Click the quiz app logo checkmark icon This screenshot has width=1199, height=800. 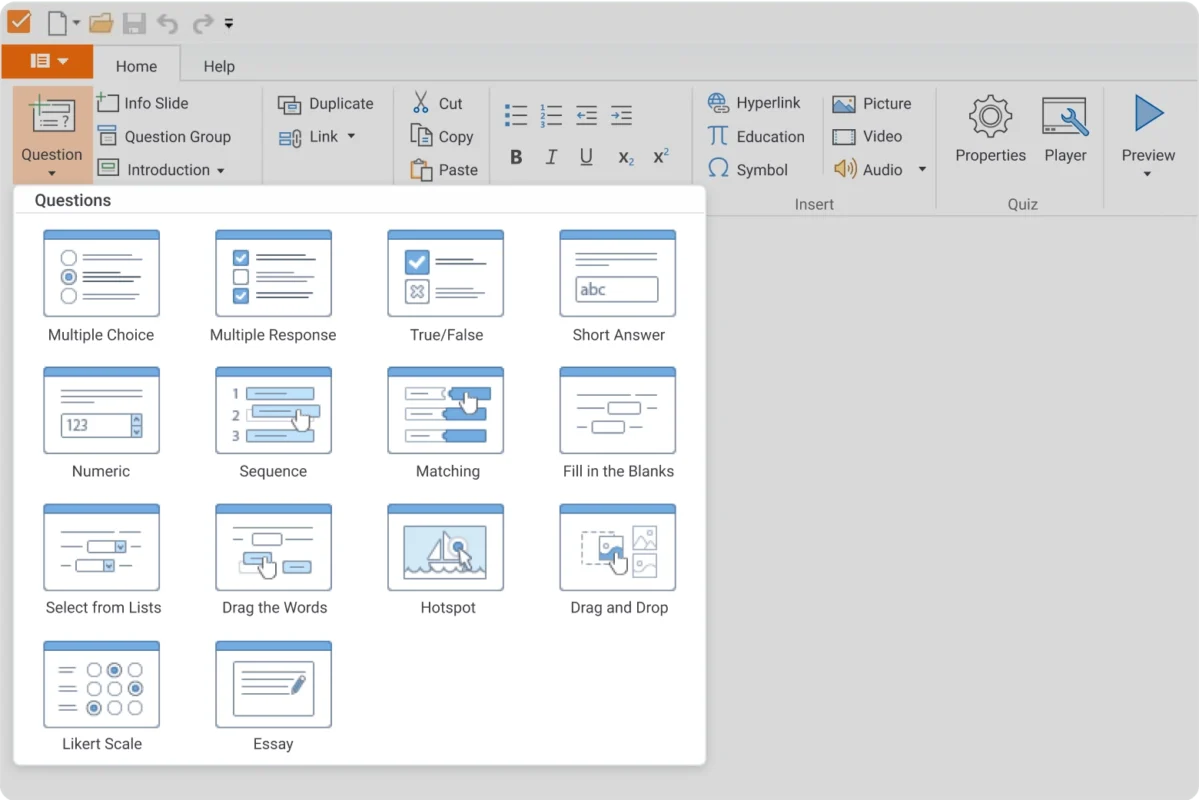(19, 22)
